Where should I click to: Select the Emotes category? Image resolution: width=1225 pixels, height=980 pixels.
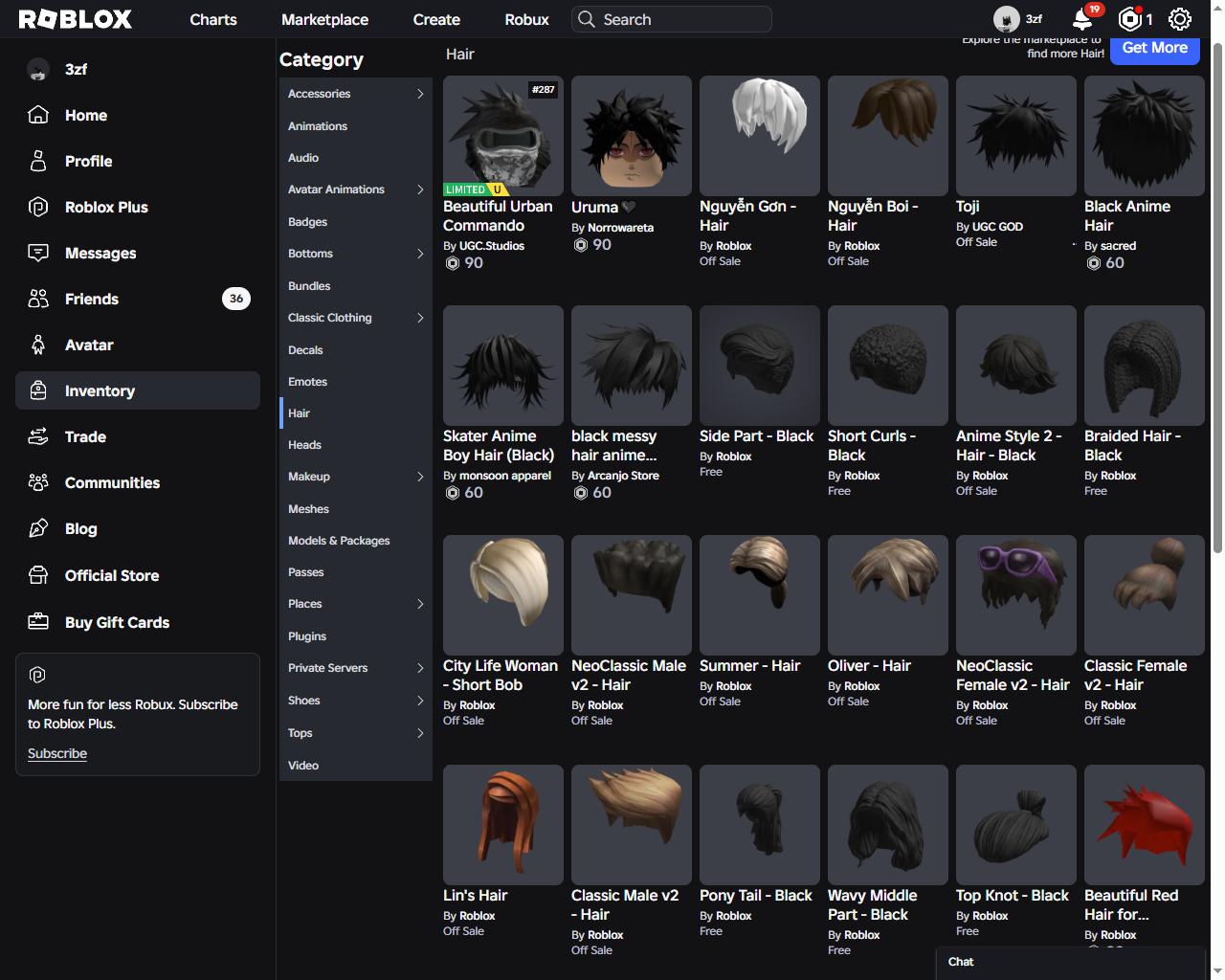(x=356, y=382)
